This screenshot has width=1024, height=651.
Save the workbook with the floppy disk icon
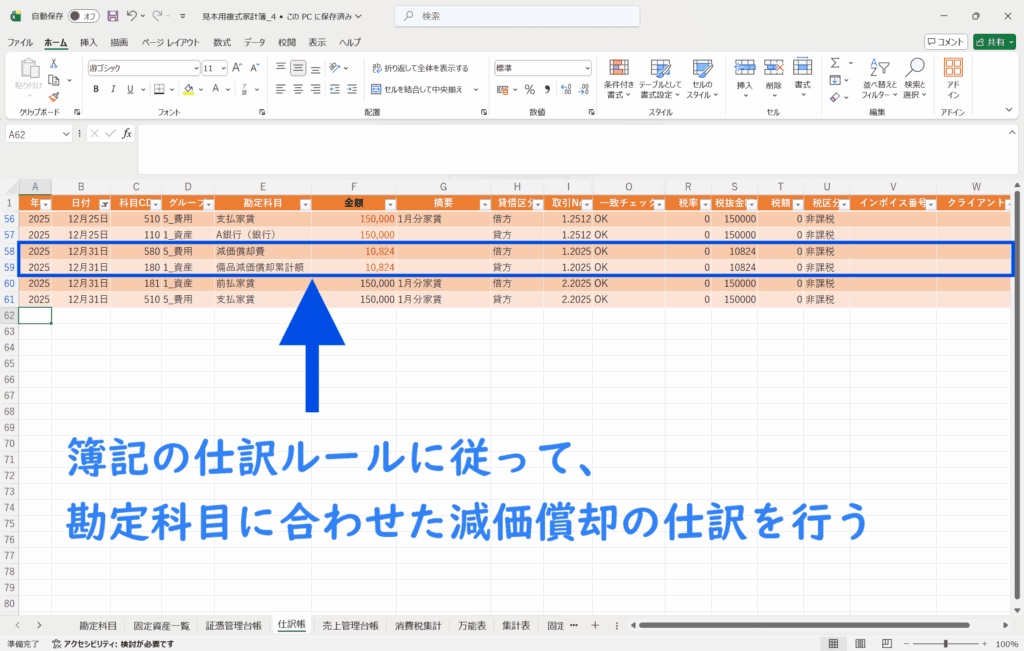coord(112,16)
